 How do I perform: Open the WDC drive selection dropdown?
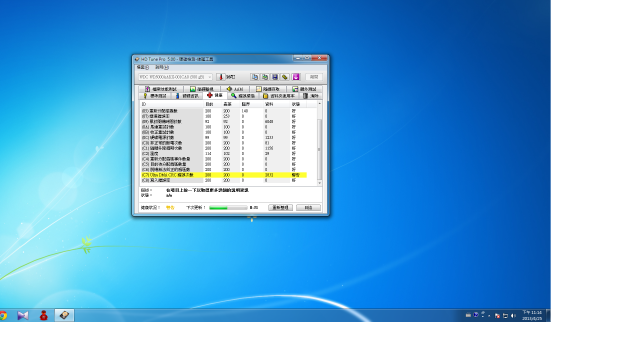pyautogui.click(x=175, y=77)
